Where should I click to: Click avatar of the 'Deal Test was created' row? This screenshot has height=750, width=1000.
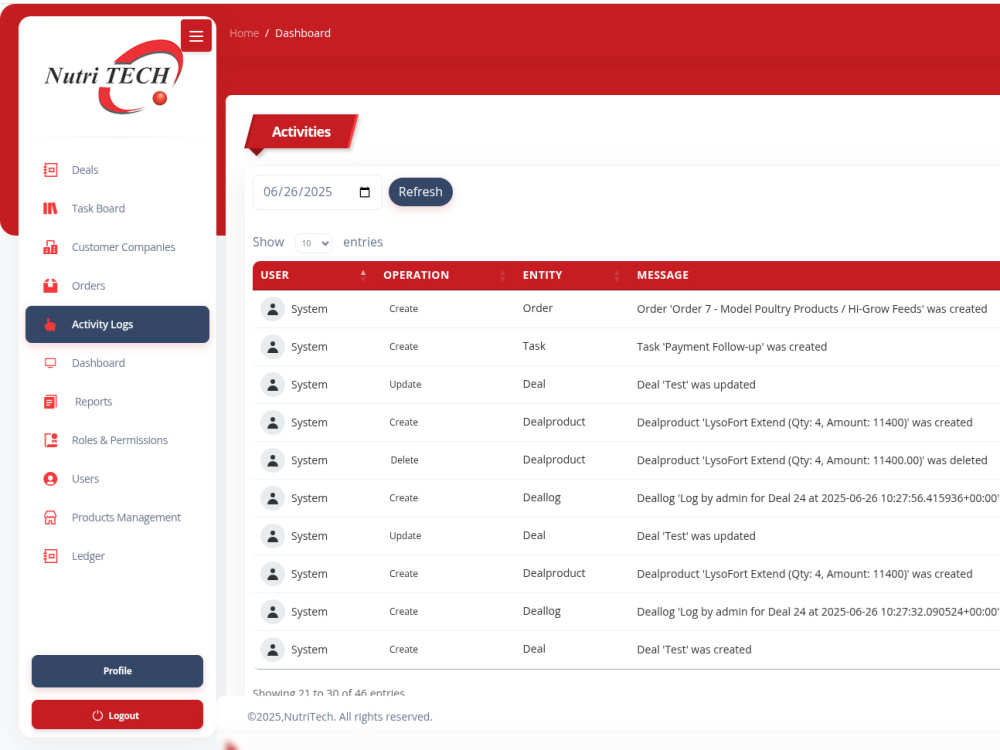[272, 650]
